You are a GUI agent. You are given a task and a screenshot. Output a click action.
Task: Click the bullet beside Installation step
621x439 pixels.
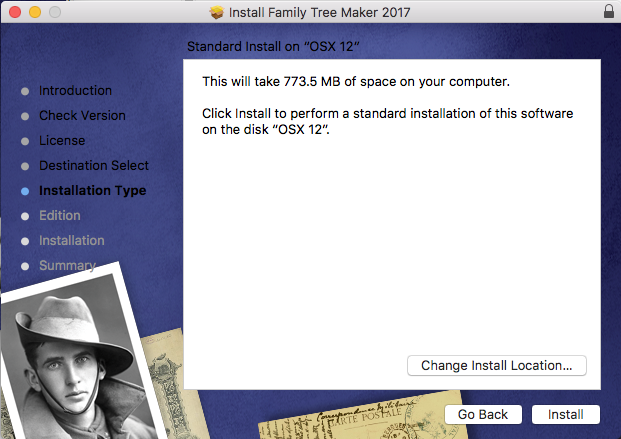25,241
